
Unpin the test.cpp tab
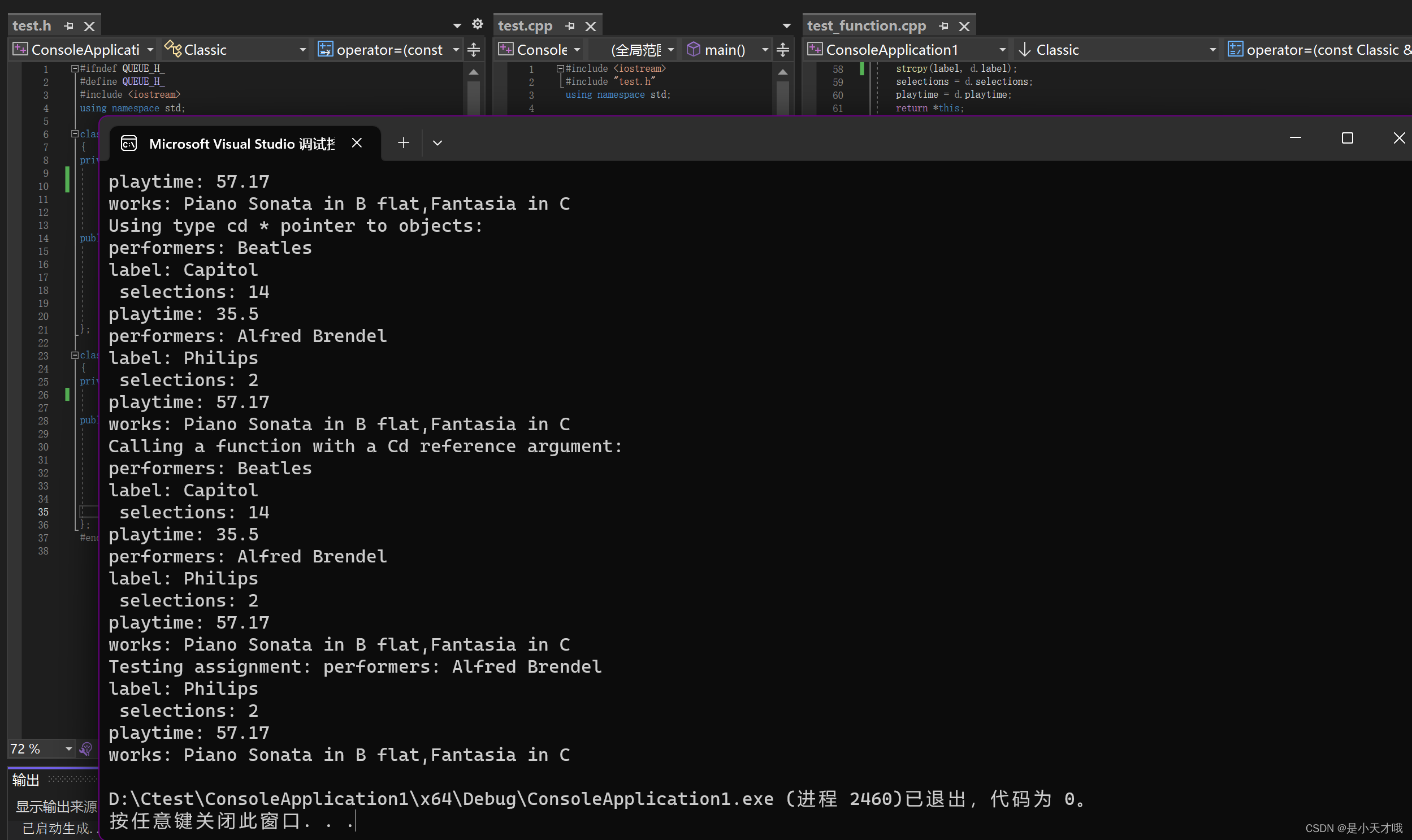pyautogui.click(x=570, y=25)
